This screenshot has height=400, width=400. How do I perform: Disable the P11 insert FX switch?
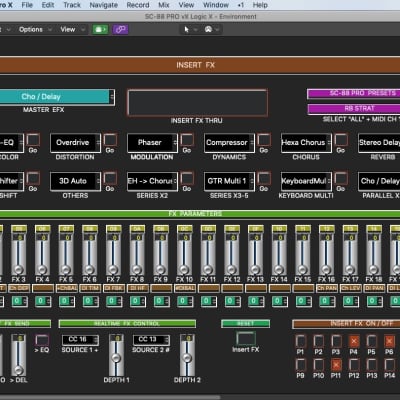pos(336,365)
